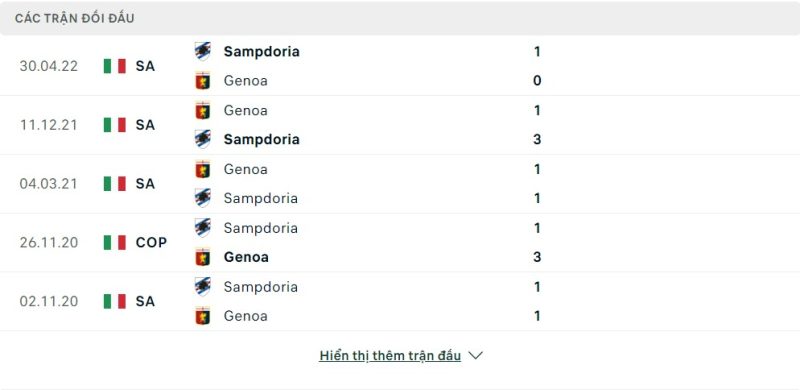
Task: Open the 11.12.21 match date
Action: 48,125
